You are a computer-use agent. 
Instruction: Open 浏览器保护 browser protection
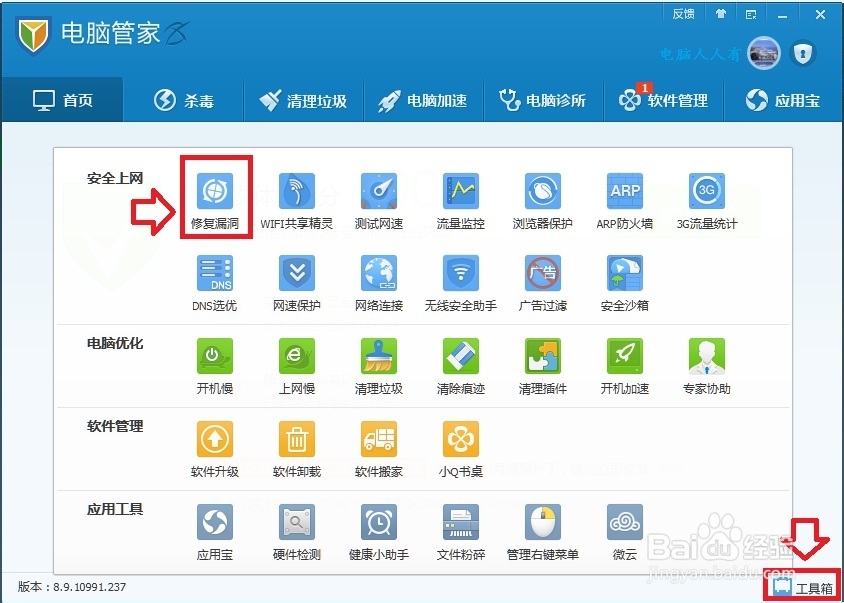[x=543, y=200]
